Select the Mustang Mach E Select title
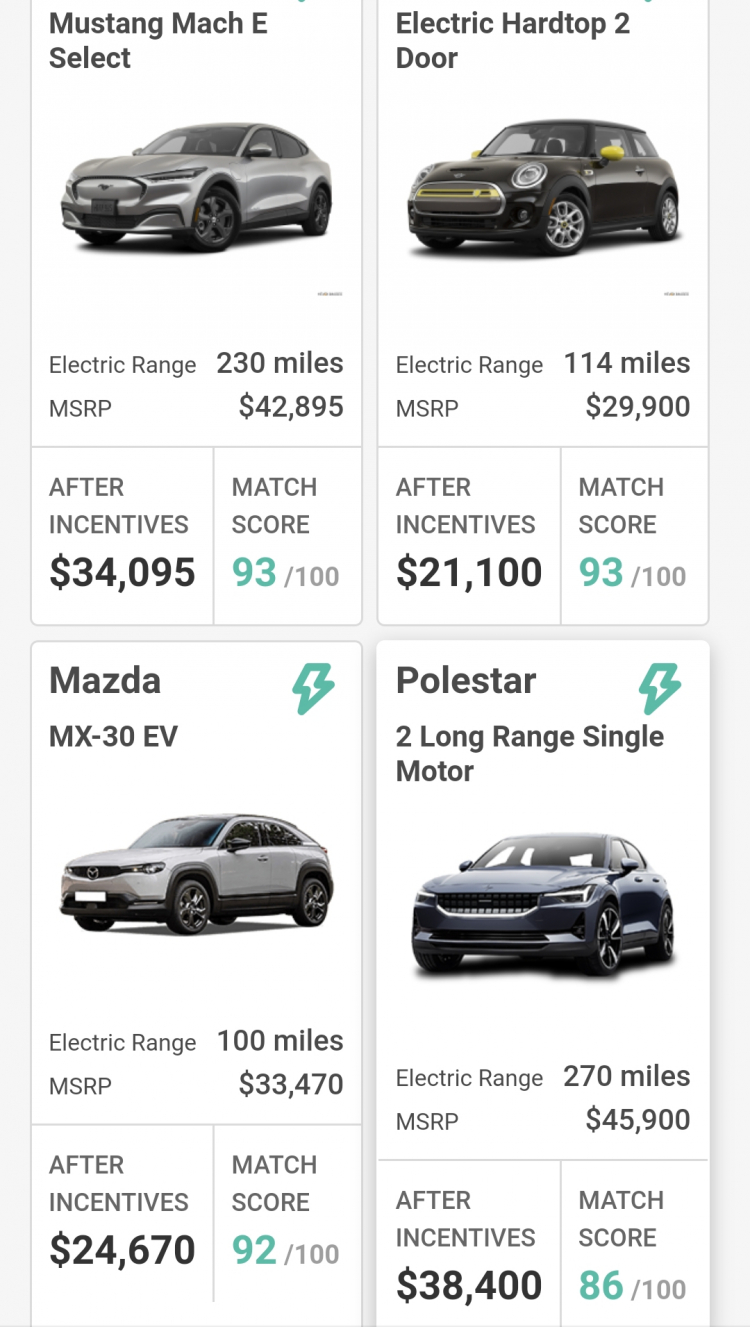 [158, 41]
